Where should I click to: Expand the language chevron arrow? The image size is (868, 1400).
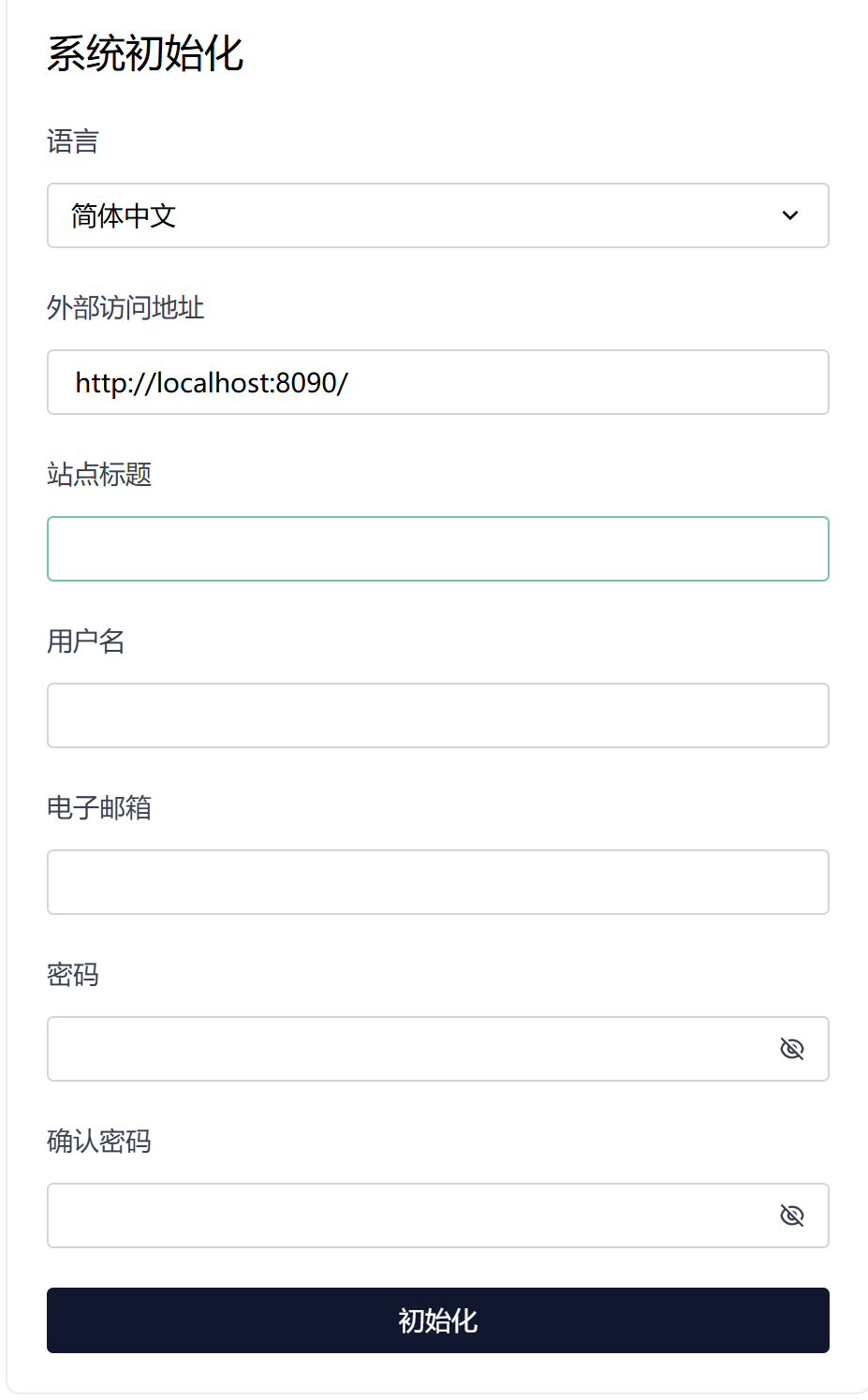point(789,215)
